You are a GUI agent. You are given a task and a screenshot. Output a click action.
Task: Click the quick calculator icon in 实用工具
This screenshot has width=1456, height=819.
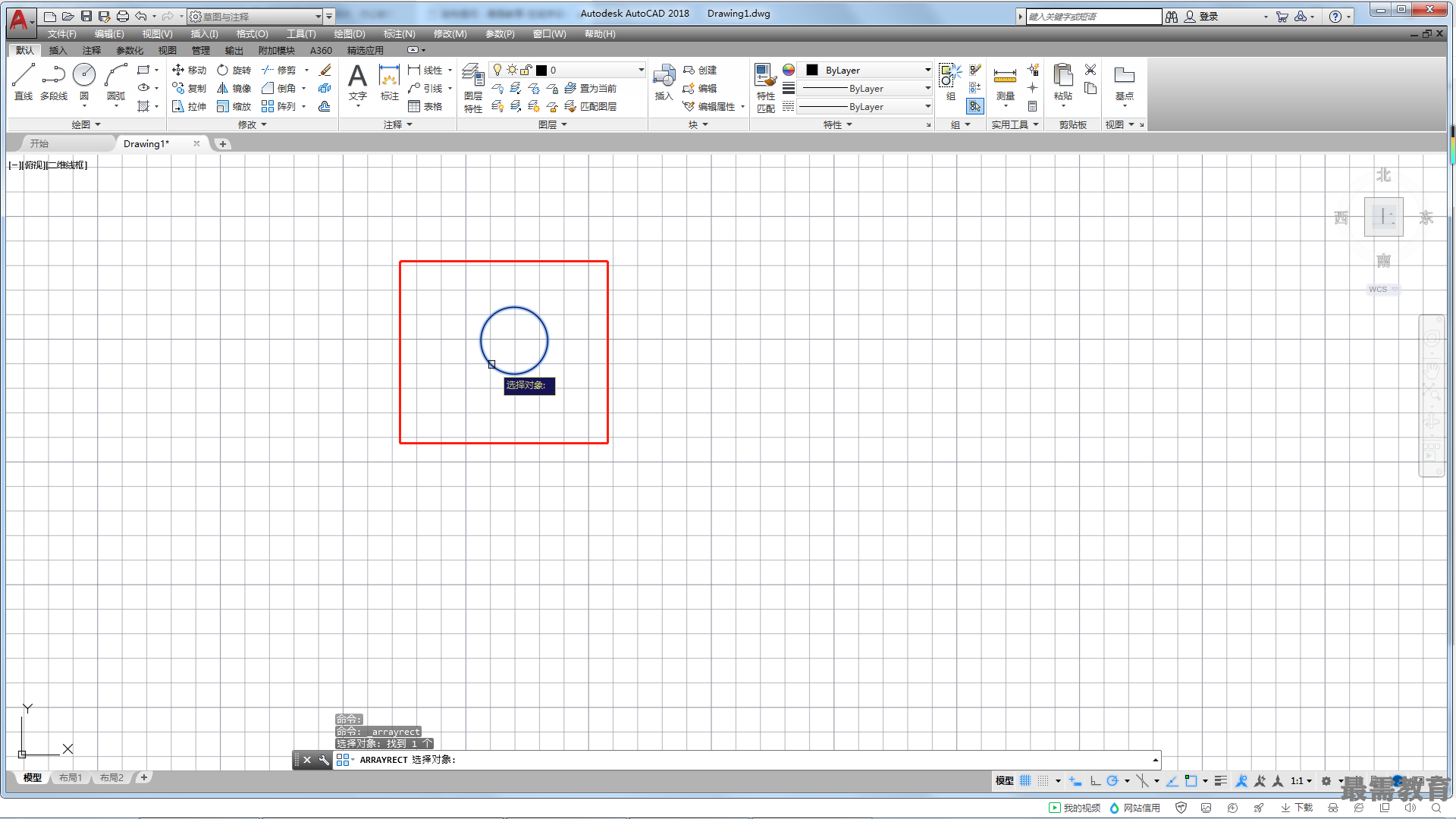(1032, 106)
